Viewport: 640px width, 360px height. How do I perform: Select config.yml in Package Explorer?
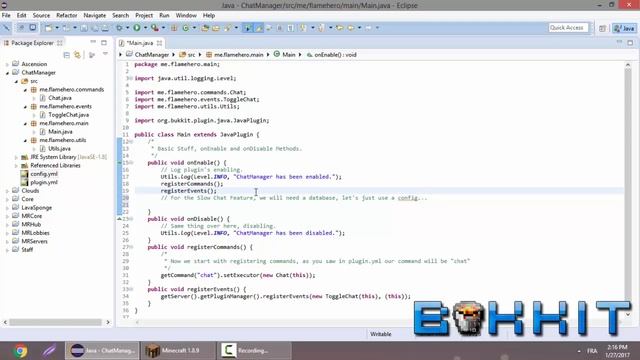click(x=44, y=174)
